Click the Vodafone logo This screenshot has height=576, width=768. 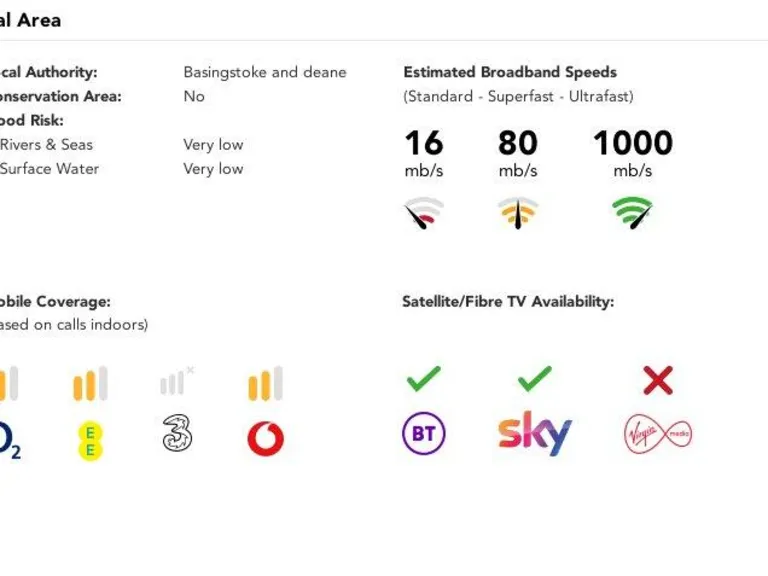[265, 438]
